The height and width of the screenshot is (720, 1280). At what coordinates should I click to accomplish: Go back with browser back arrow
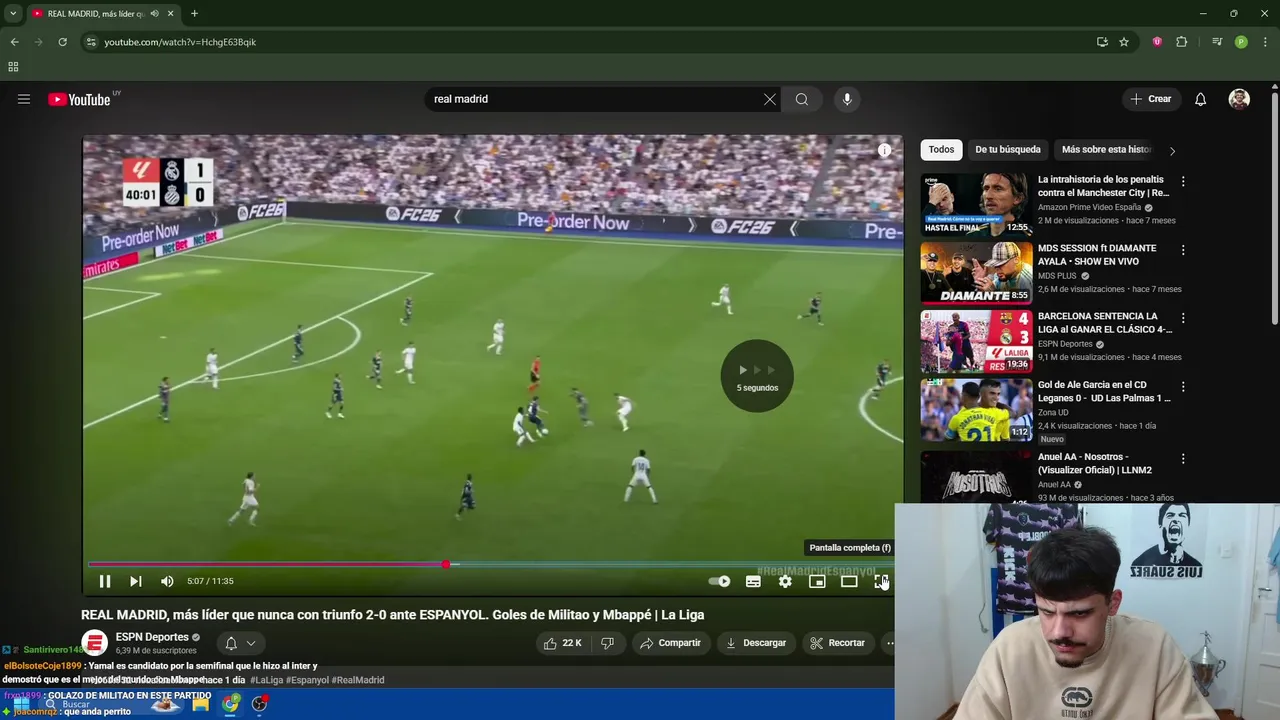point(14,42)
